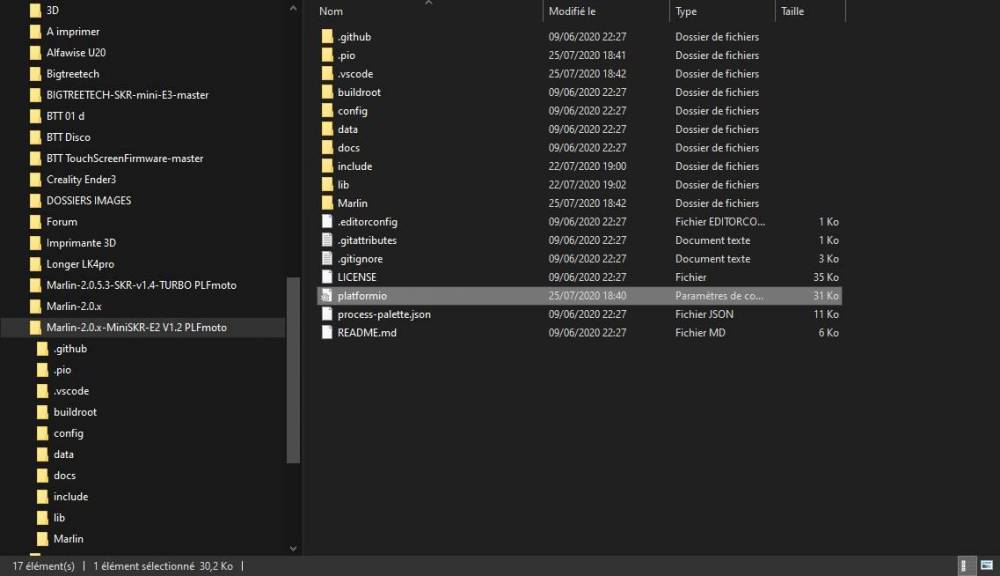Image resolution: width=1000 pixels, height=576 pixels.
Task: Select the config subfolder in tree
Action: click(68, 432)
